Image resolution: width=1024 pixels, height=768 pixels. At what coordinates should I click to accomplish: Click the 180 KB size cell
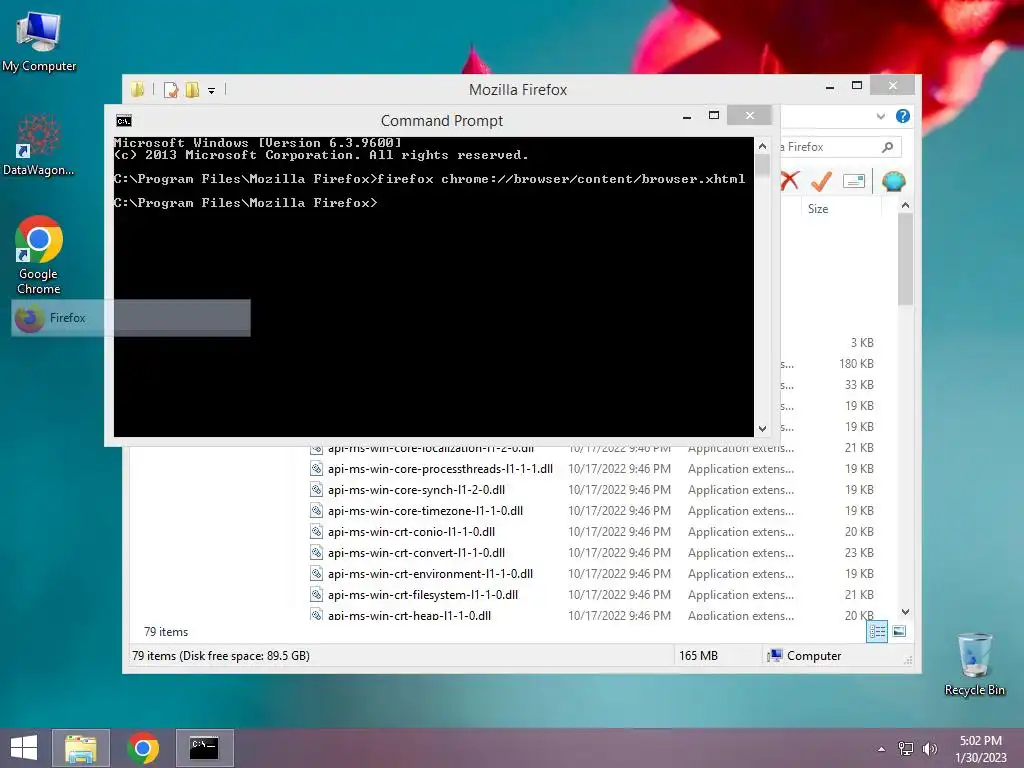[856, 364]
